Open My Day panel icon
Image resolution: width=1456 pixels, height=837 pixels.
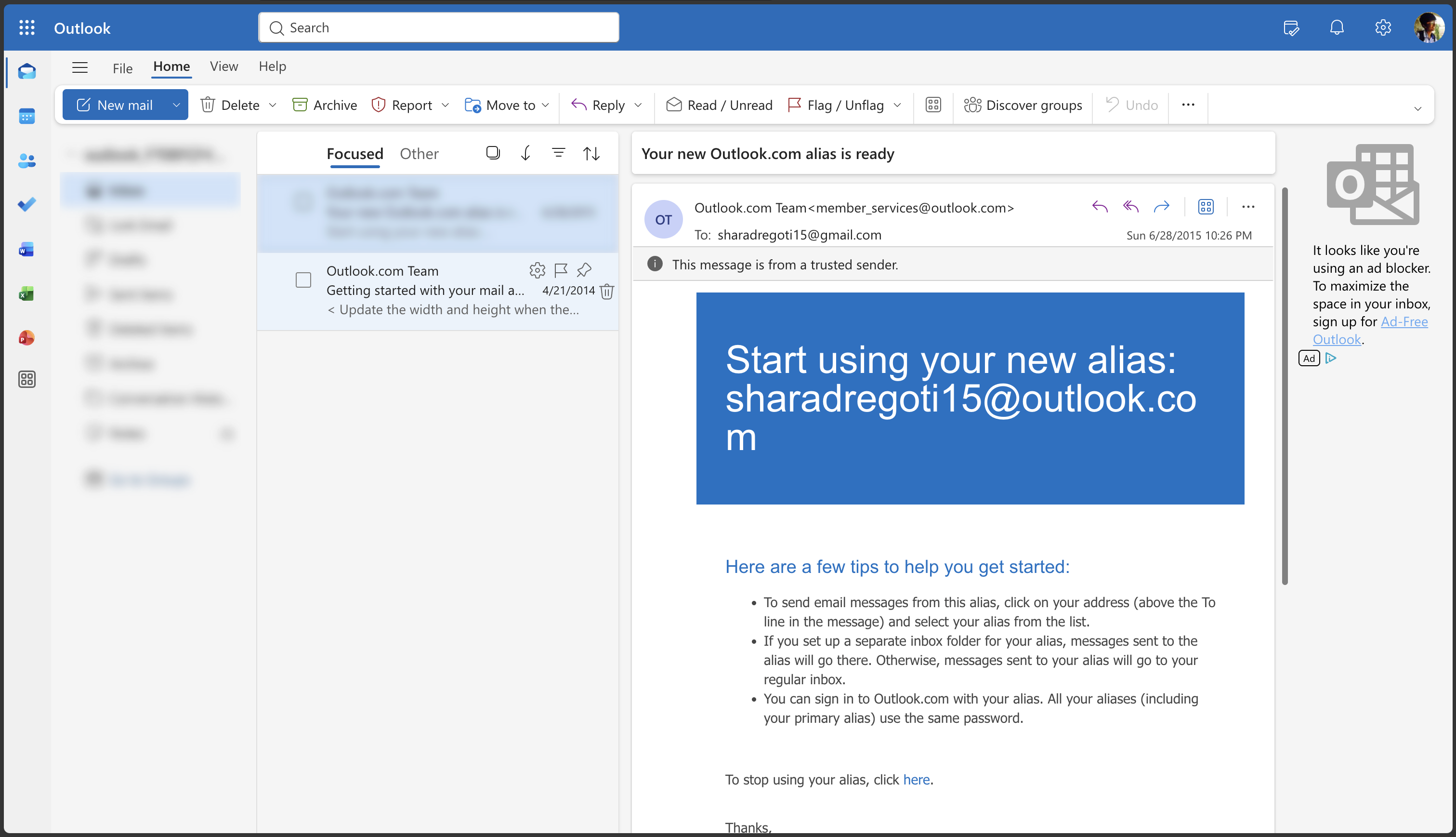click(x=1291, y=27)
